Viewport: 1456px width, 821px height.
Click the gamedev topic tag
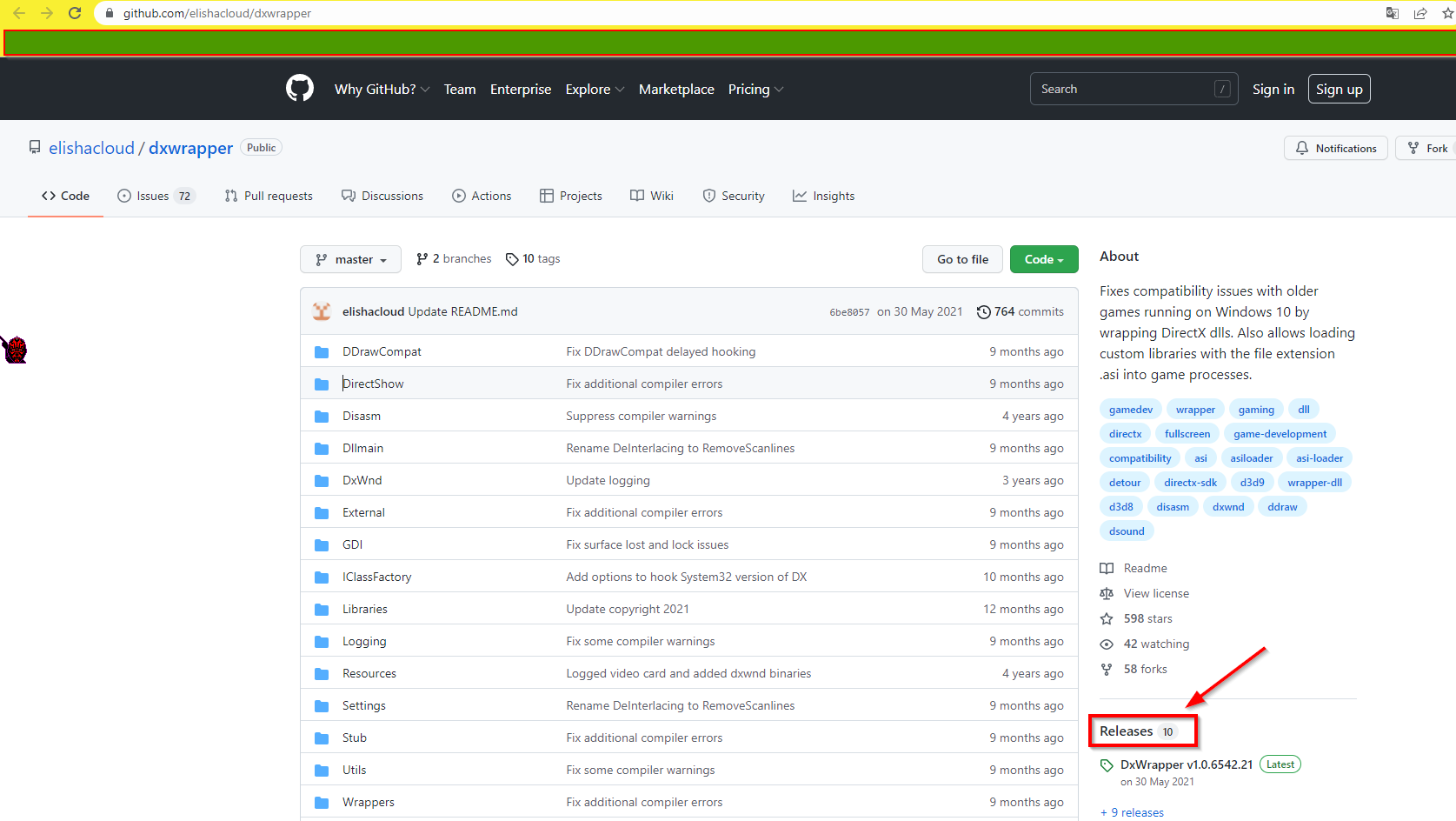[x=1131, y=410]
